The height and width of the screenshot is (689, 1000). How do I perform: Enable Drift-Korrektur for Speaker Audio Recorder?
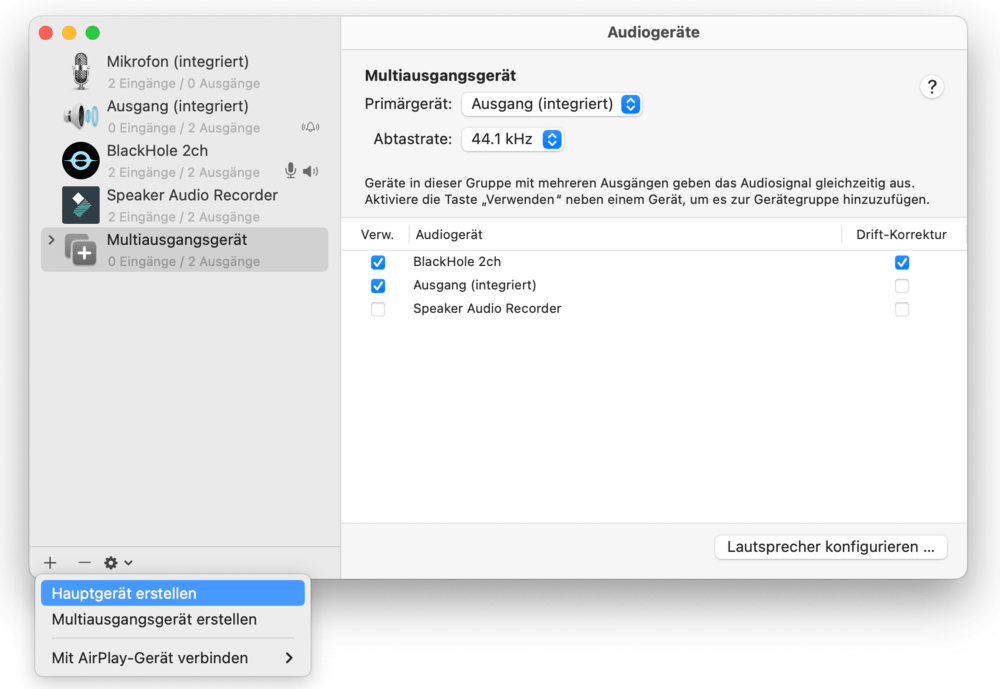tap(902, 309)
